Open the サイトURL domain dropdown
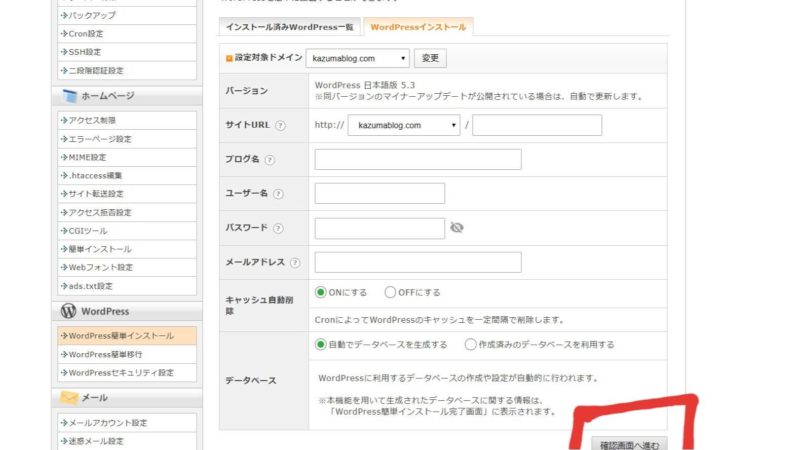This screenshot has width=800, height=450. 404,125
